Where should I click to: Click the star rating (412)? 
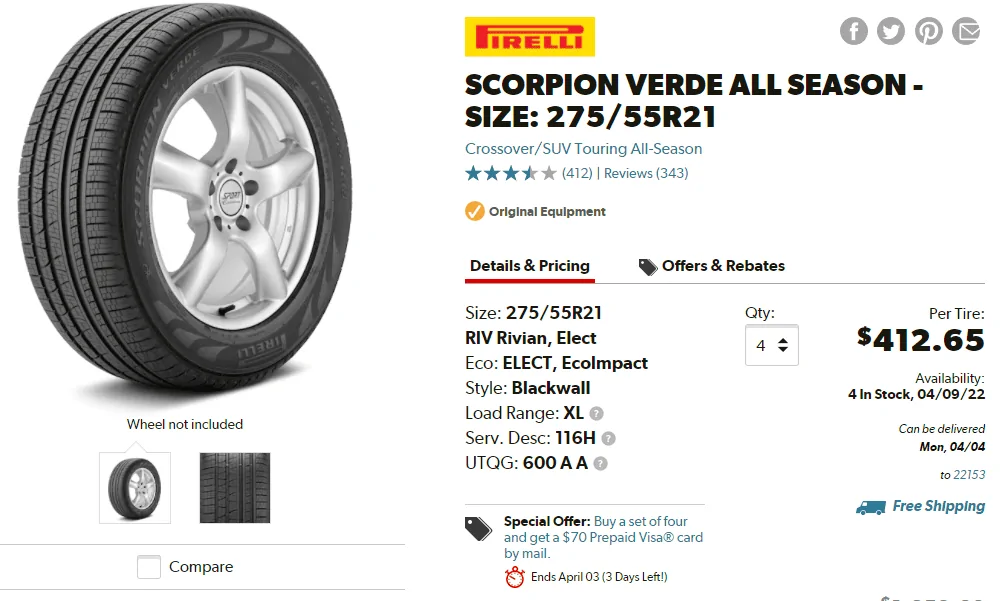[x=511, y=173]
